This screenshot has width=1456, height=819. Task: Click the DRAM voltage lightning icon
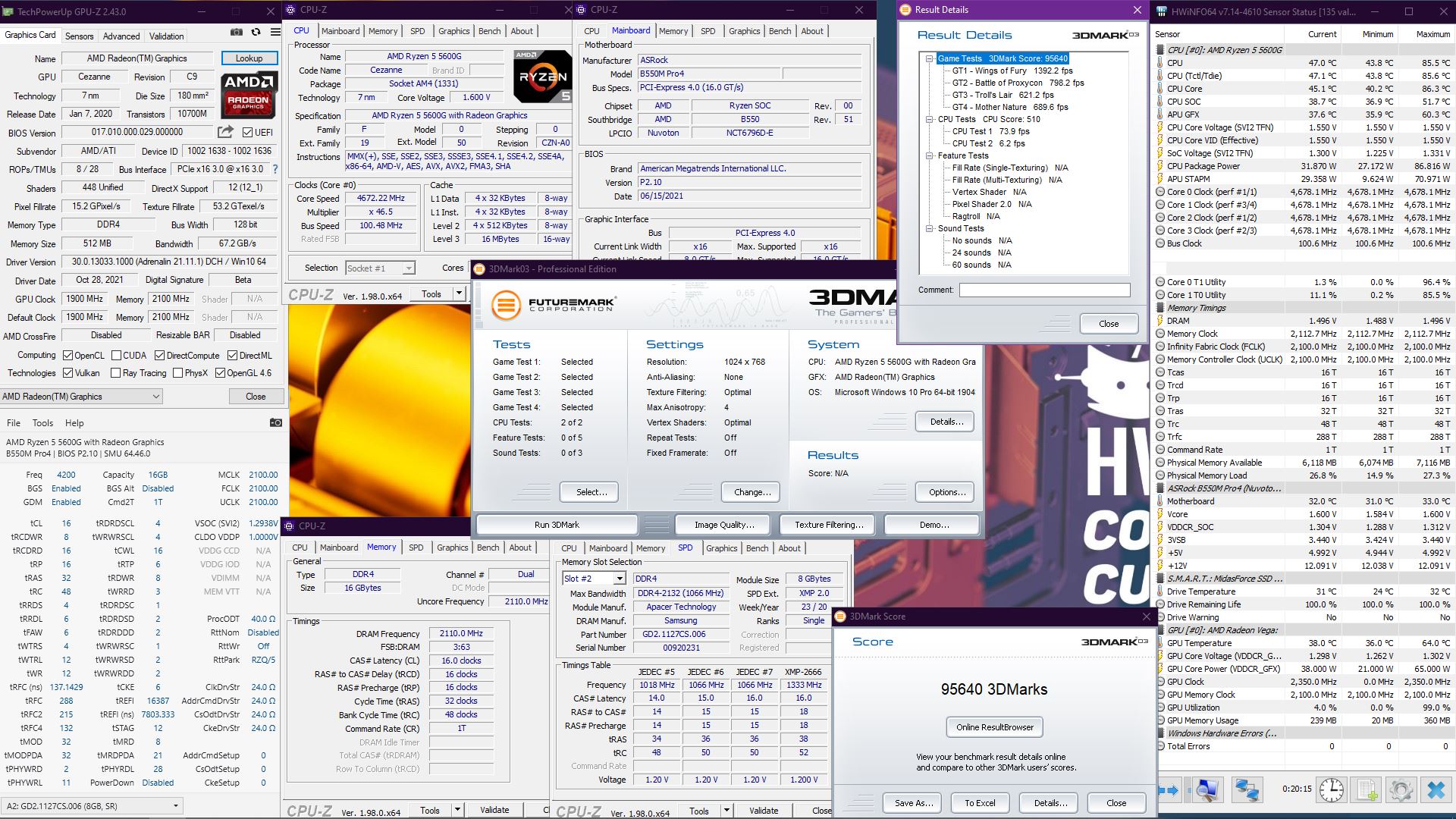point(1160,321)
